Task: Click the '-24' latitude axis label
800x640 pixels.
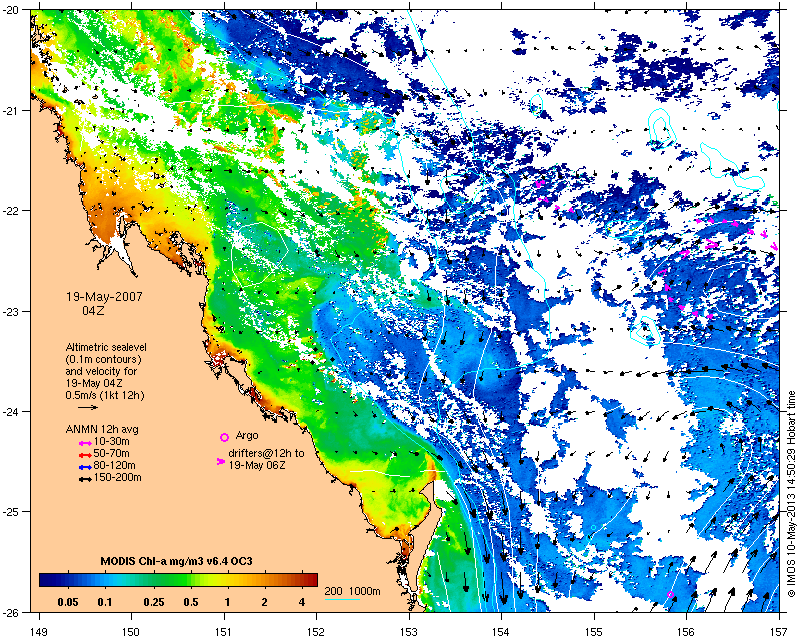Action: pyautogui.click(x=12, y=411)
